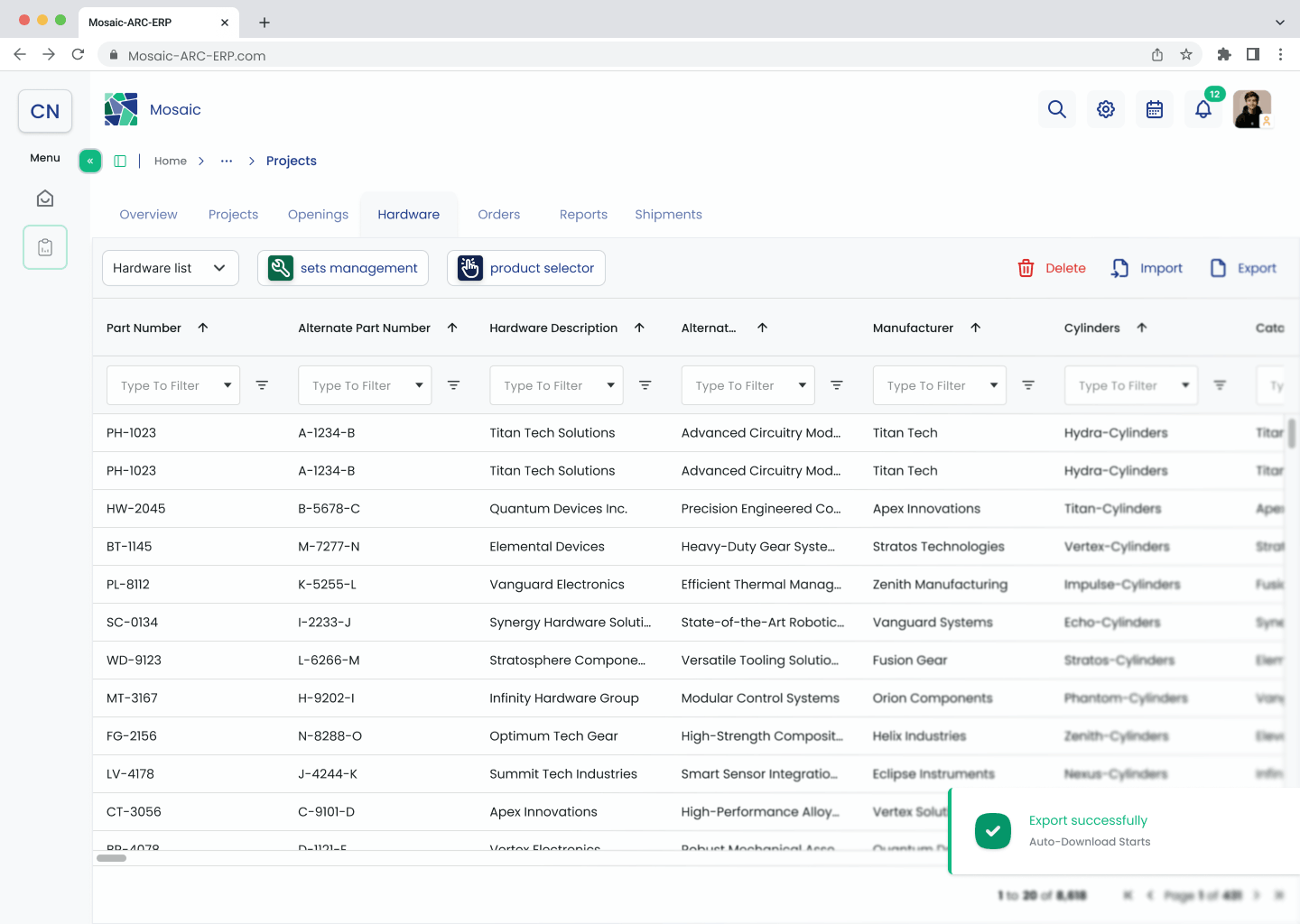Screen dimensions: 1300x924
Task: Sort by Alternate Part Number arrow
Action: click(452, 328)
